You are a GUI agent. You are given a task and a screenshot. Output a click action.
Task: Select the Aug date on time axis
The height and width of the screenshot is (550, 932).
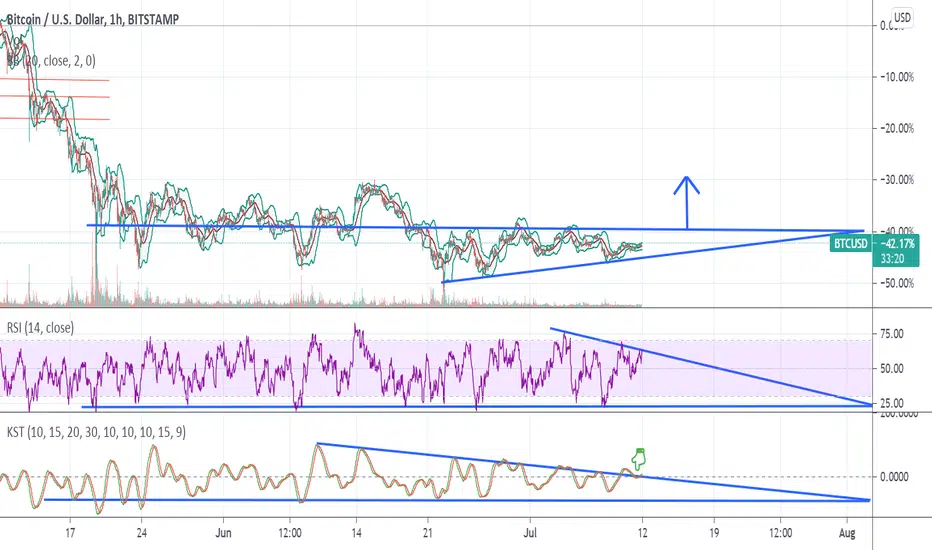tap(847, 533)
